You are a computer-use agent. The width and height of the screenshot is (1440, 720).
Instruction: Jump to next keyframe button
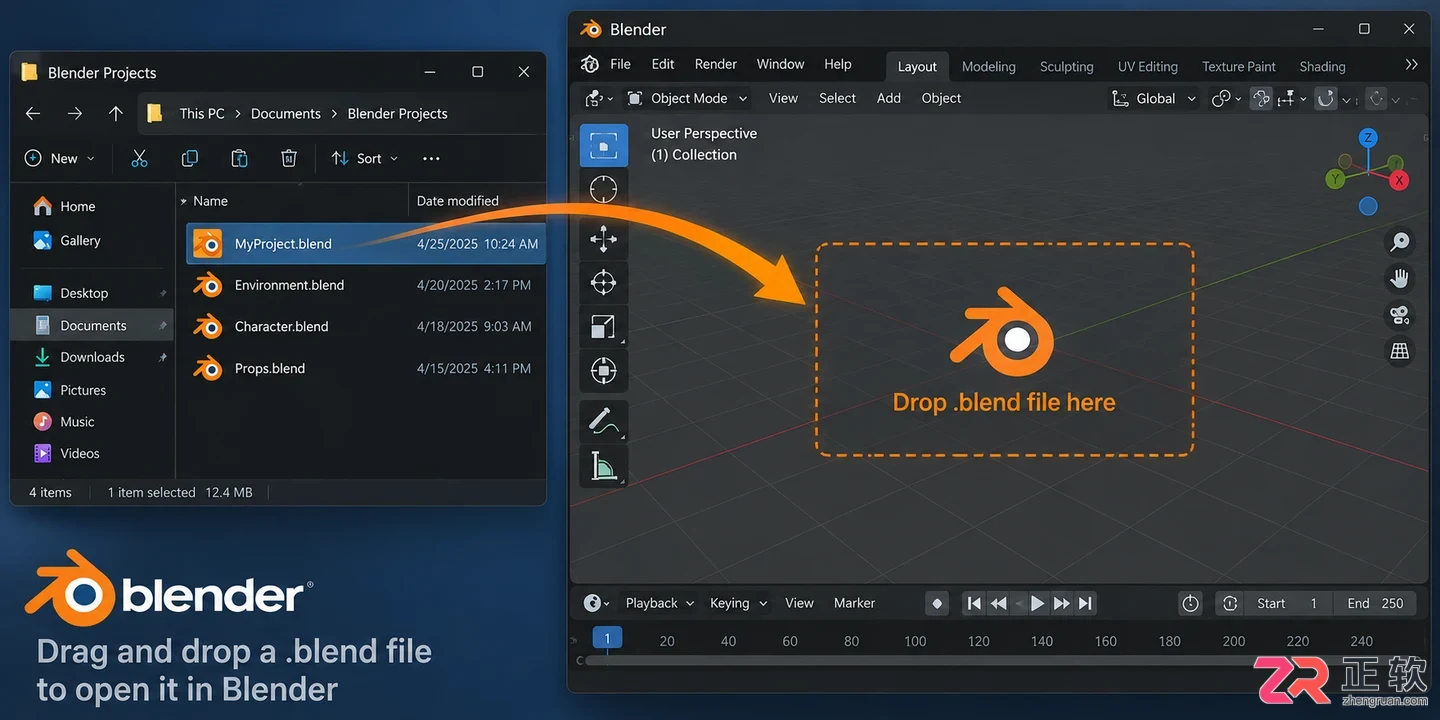pos(1062,603)
